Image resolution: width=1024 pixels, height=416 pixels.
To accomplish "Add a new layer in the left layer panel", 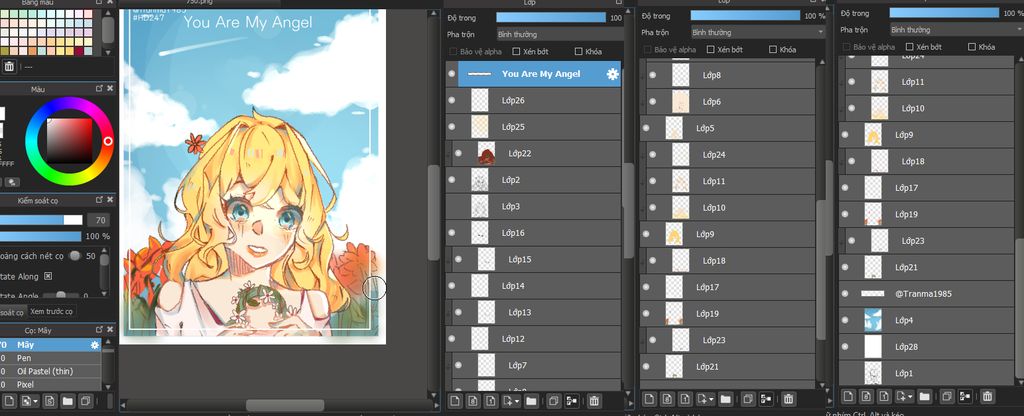I will coord(455,400).
